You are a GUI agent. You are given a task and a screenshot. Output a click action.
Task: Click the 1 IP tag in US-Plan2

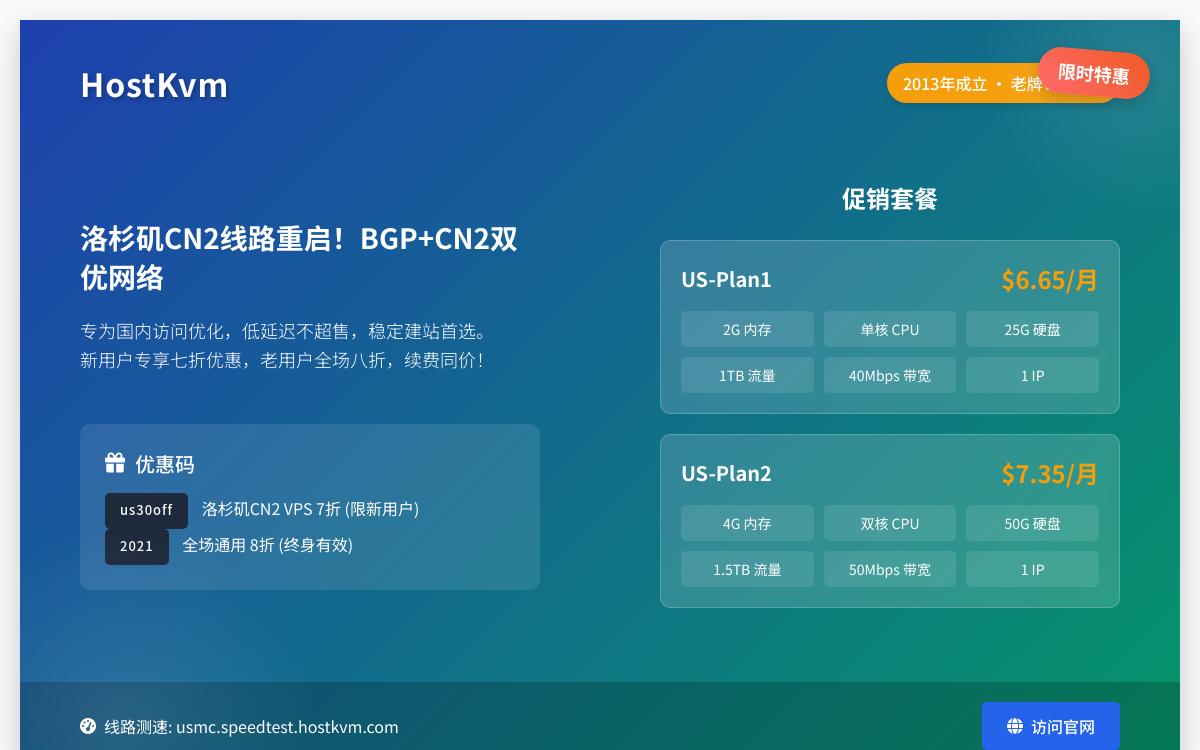1032,569
